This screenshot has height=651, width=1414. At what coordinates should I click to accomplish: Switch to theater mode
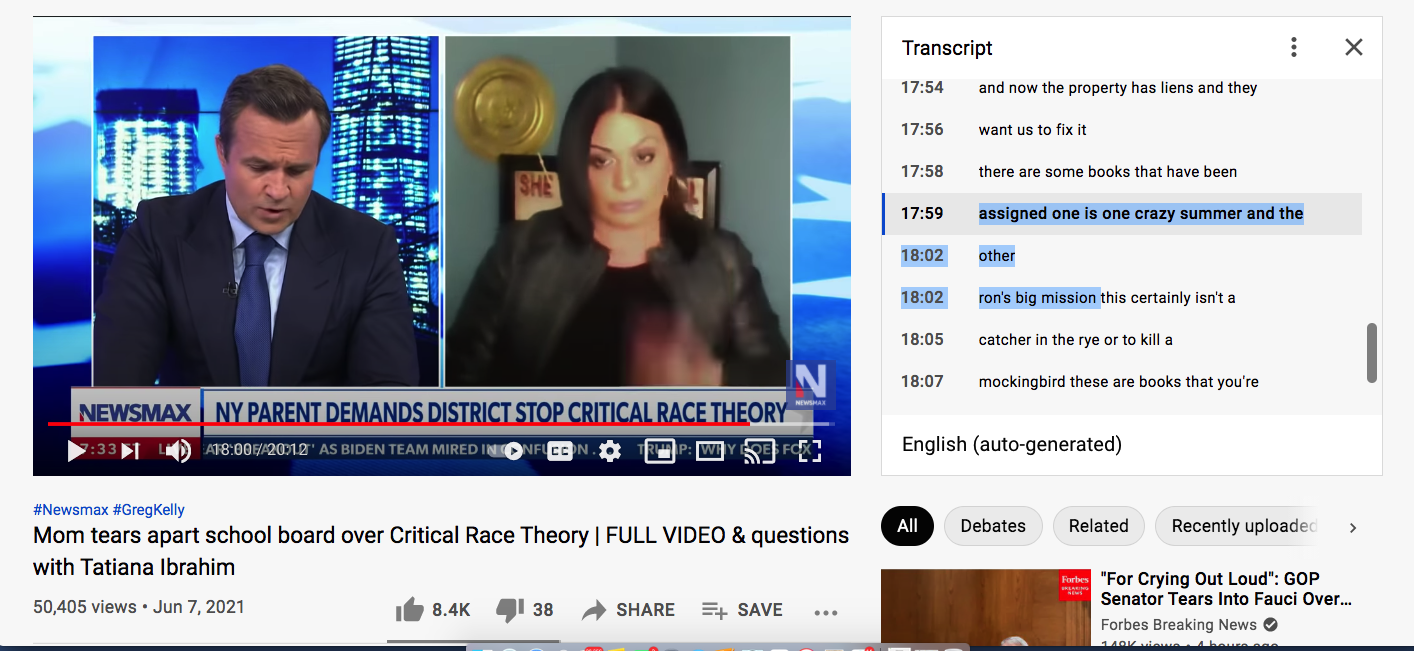pyautogui.click(x=710, y=451)
